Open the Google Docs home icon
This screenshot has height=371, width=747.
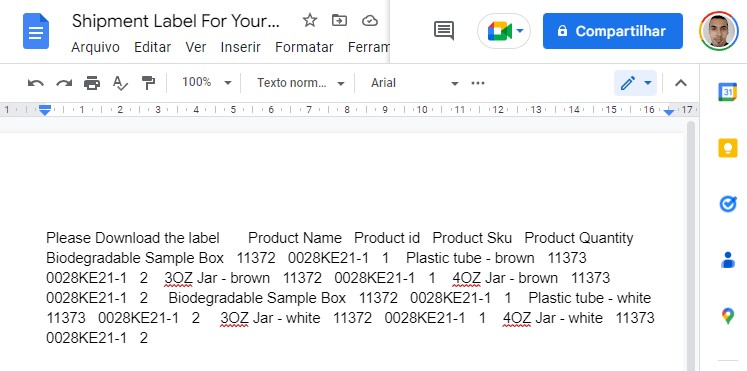36,31
